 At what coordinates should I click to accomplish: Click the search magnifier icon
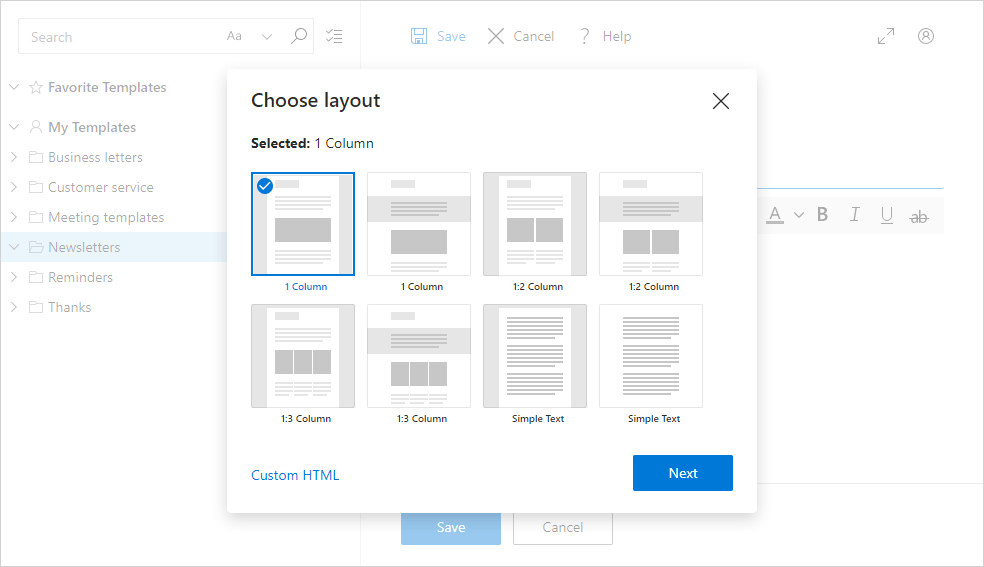click(x=299, y=36)
